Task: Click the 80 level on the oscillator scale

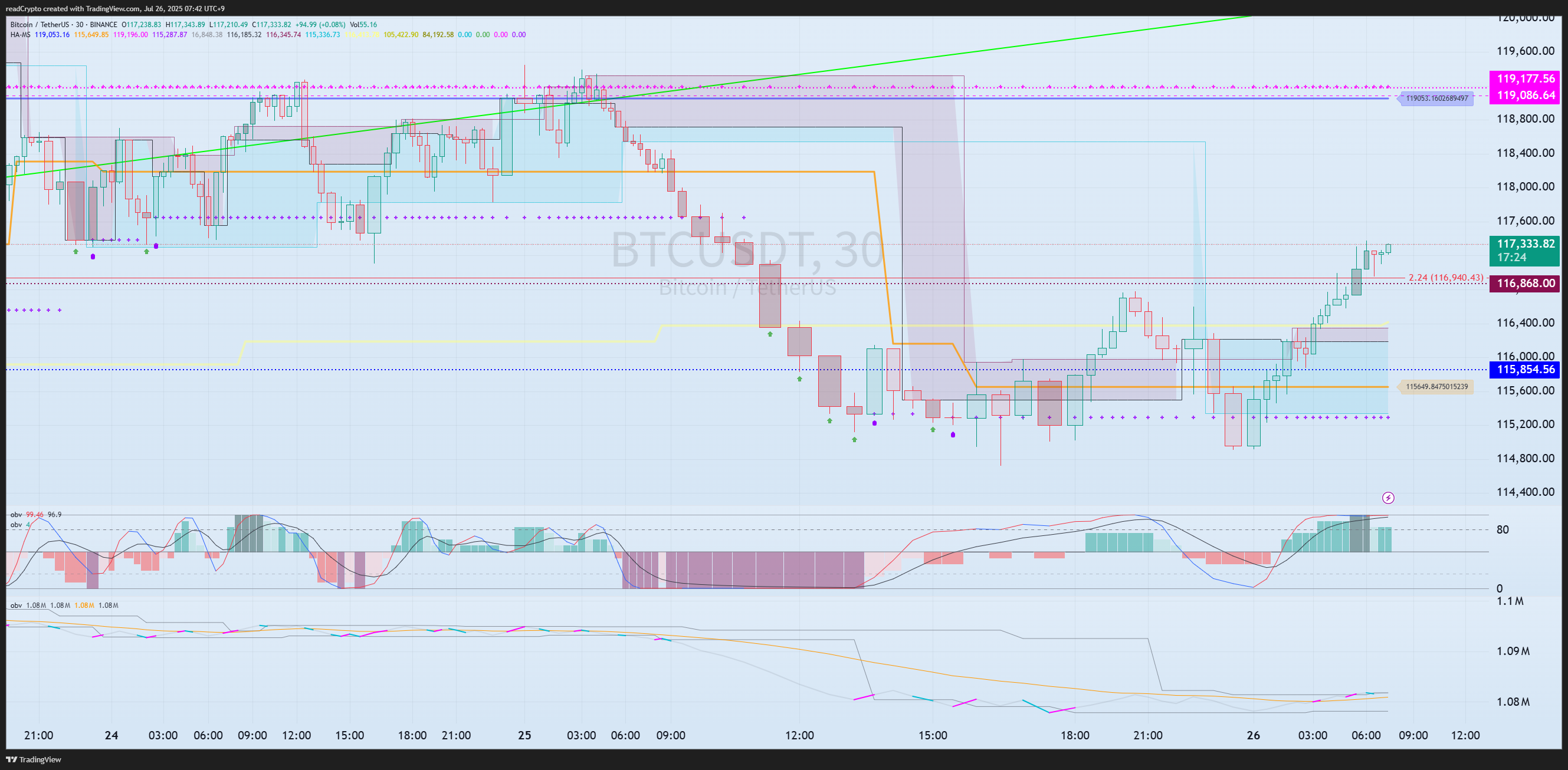Action: click(1503, 530)
